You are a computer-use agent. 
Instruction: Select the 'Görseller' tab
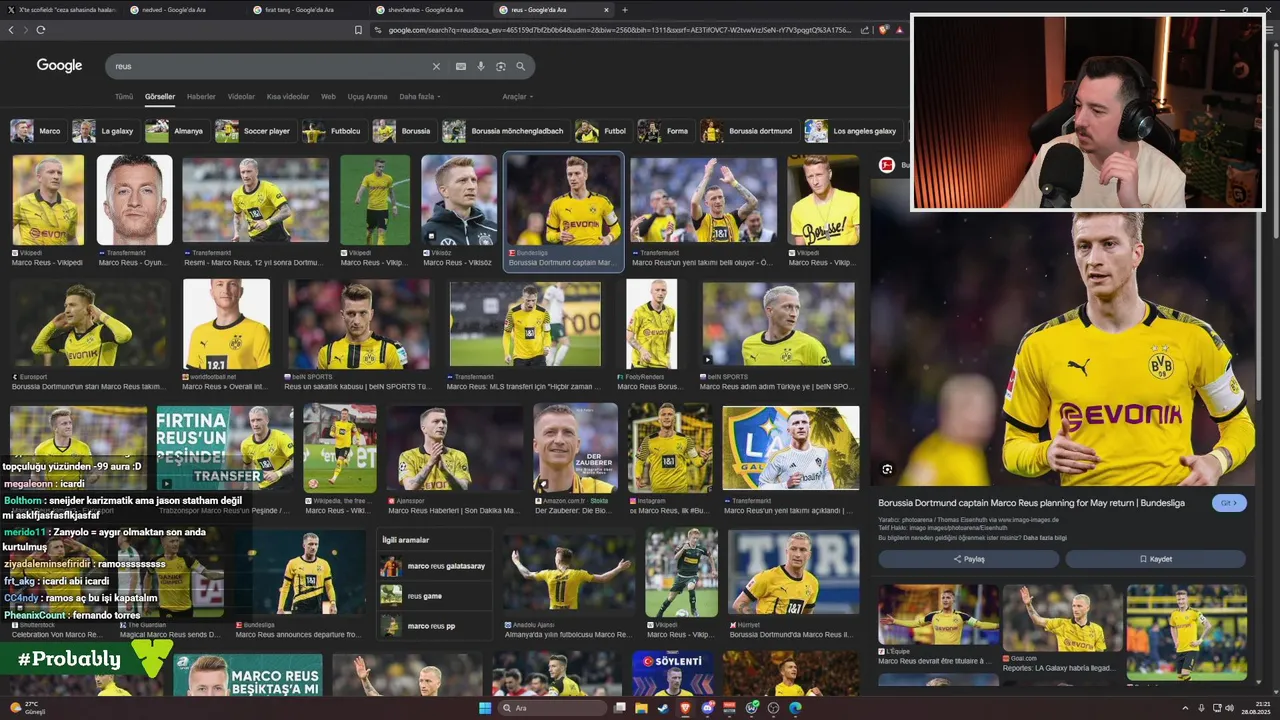click(x=160, y=97)
